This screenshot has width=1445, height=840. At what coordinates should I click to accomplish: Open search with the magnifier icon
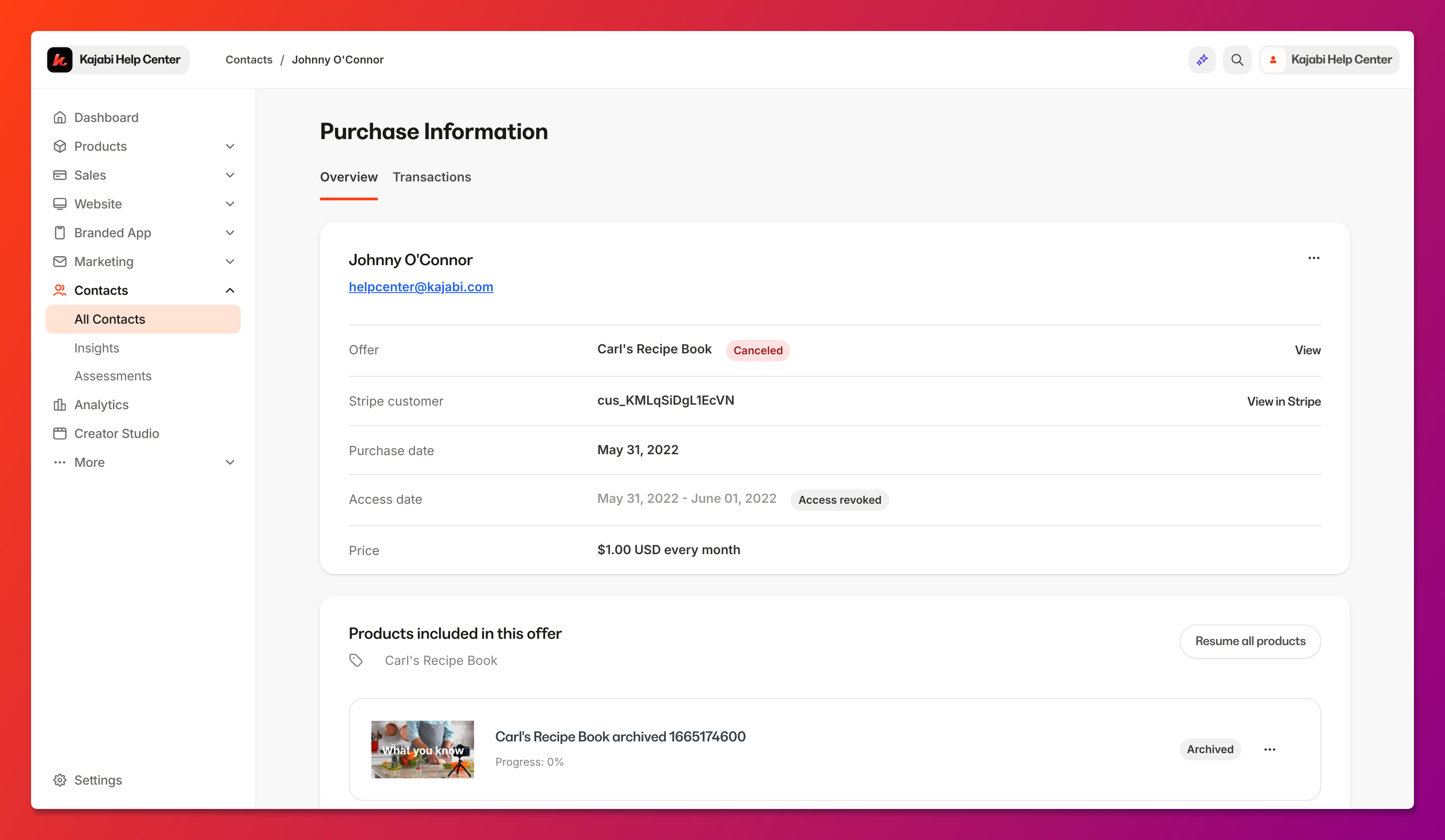pyautogui.click(x=1237, y=59)
